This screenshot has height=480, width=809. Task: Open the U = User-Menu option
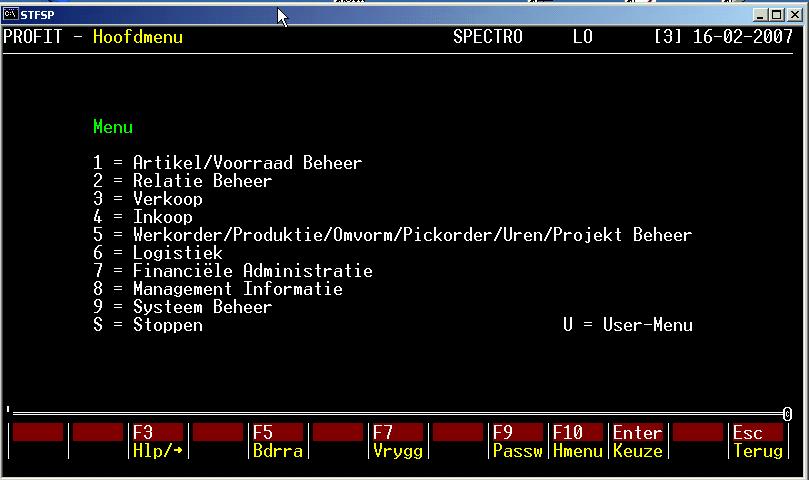(628, 325)
